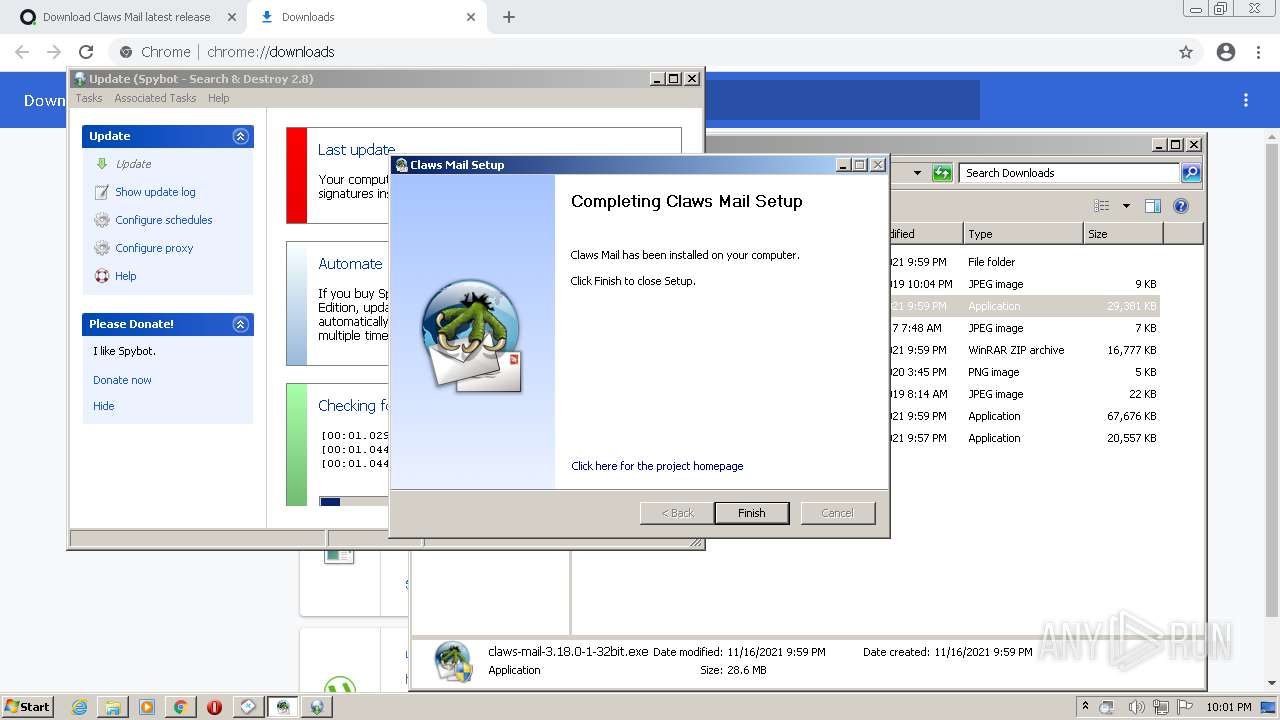This screenshot has height=720, width=1280.
Task: Open the Explorer address bar dropdown arrow
Action: pos(917,173)
